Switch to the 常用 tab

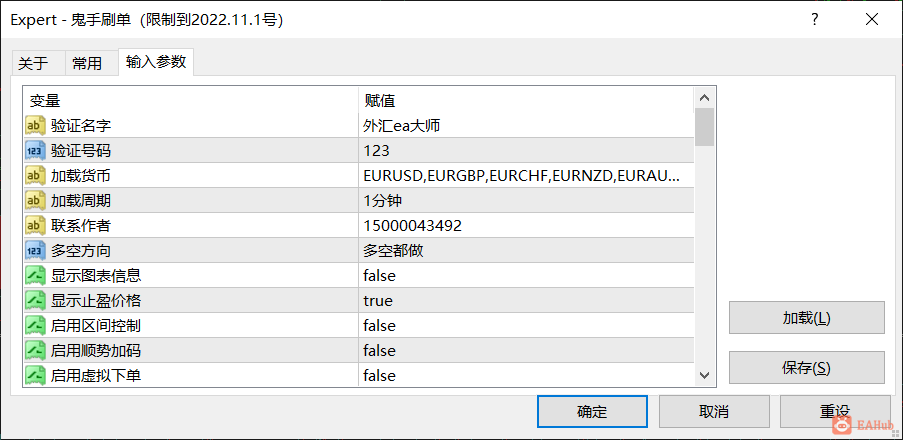coord(88,63)
